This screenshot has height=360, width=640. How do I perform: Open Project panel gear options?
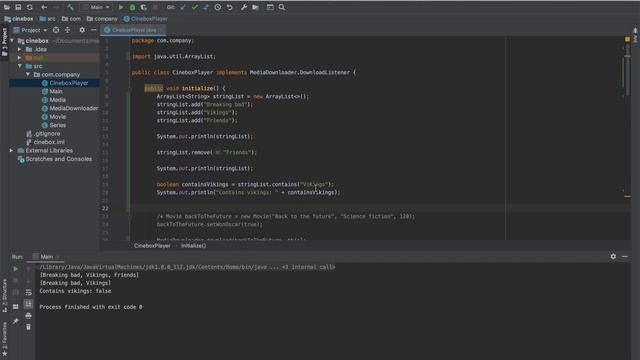(82, 30)
